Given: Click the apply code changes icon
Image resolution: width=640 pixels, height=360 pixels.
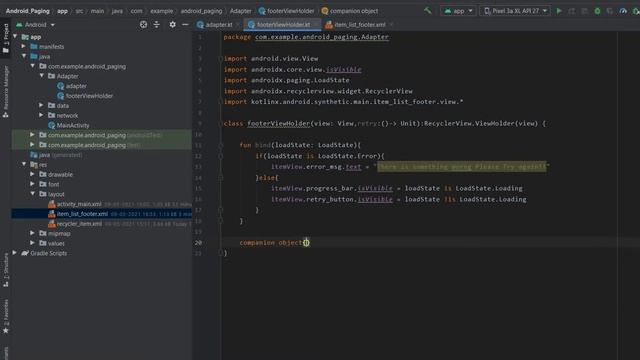Looking at the screenshot, I should click(x=584, y=11).
